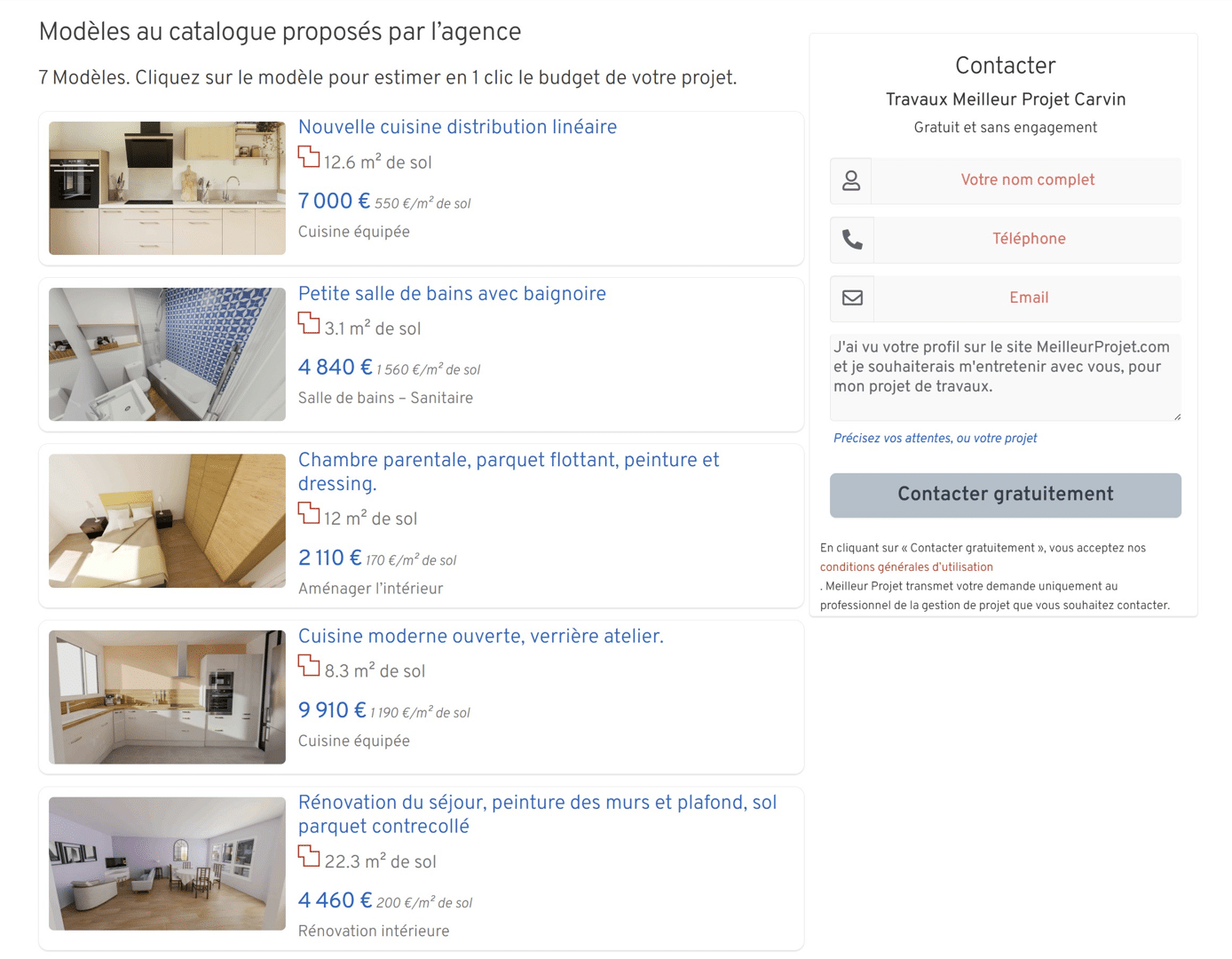Image resolution: width=1232 pixels, height=959 pixels.
Task: Open Cuisine moderne ouverte, verrière atelier
Action: click(480, 637)
